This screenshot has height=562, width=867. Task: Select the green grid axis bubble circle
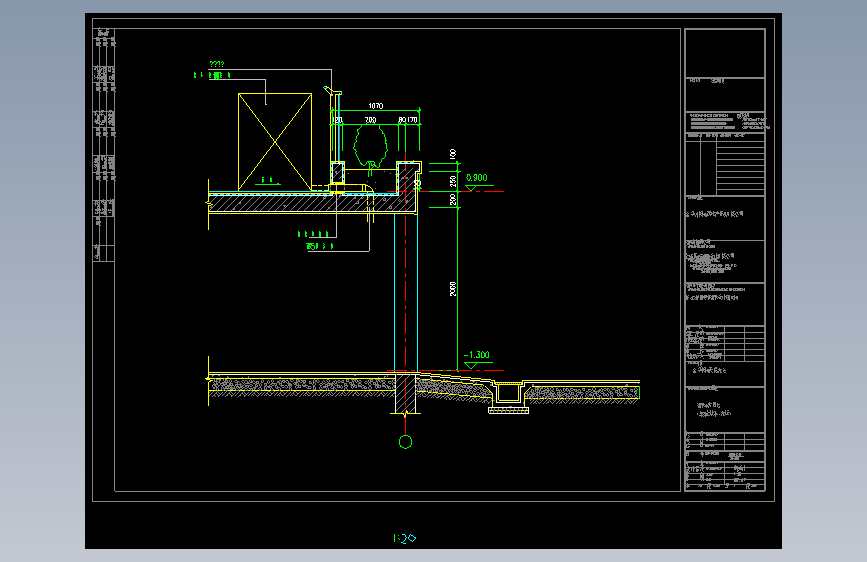tap(405, 442)
